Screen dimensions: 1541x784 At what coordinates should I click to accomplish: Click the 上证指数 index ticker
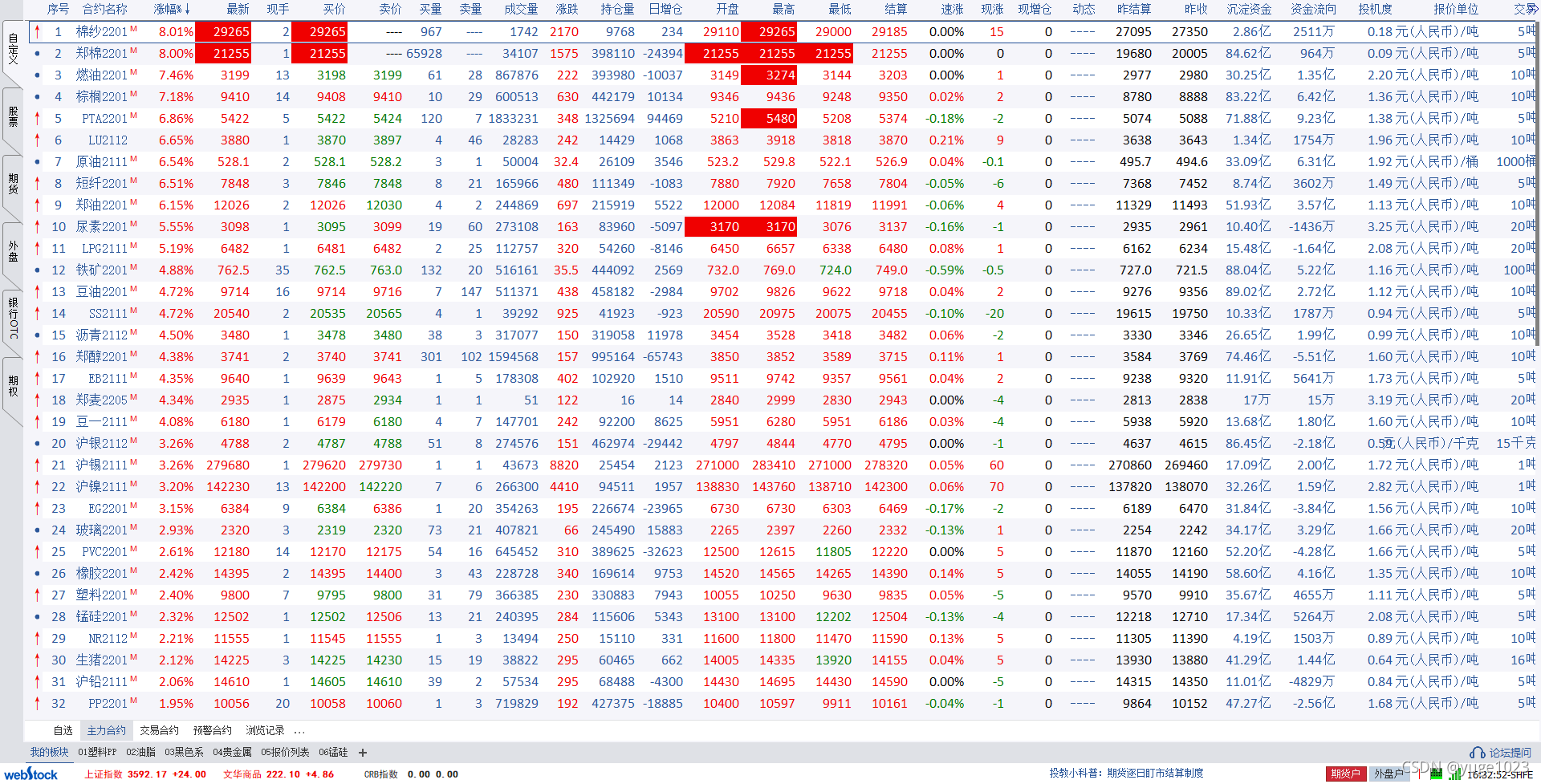(x=145, y=774)
